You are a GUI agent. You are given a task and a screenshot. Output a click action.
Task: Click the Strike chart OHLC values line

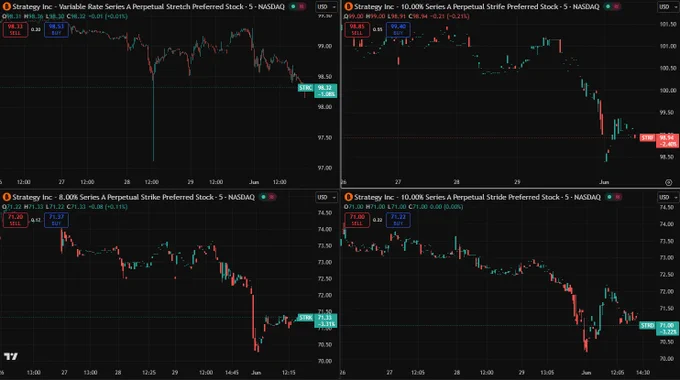[65, 206]
